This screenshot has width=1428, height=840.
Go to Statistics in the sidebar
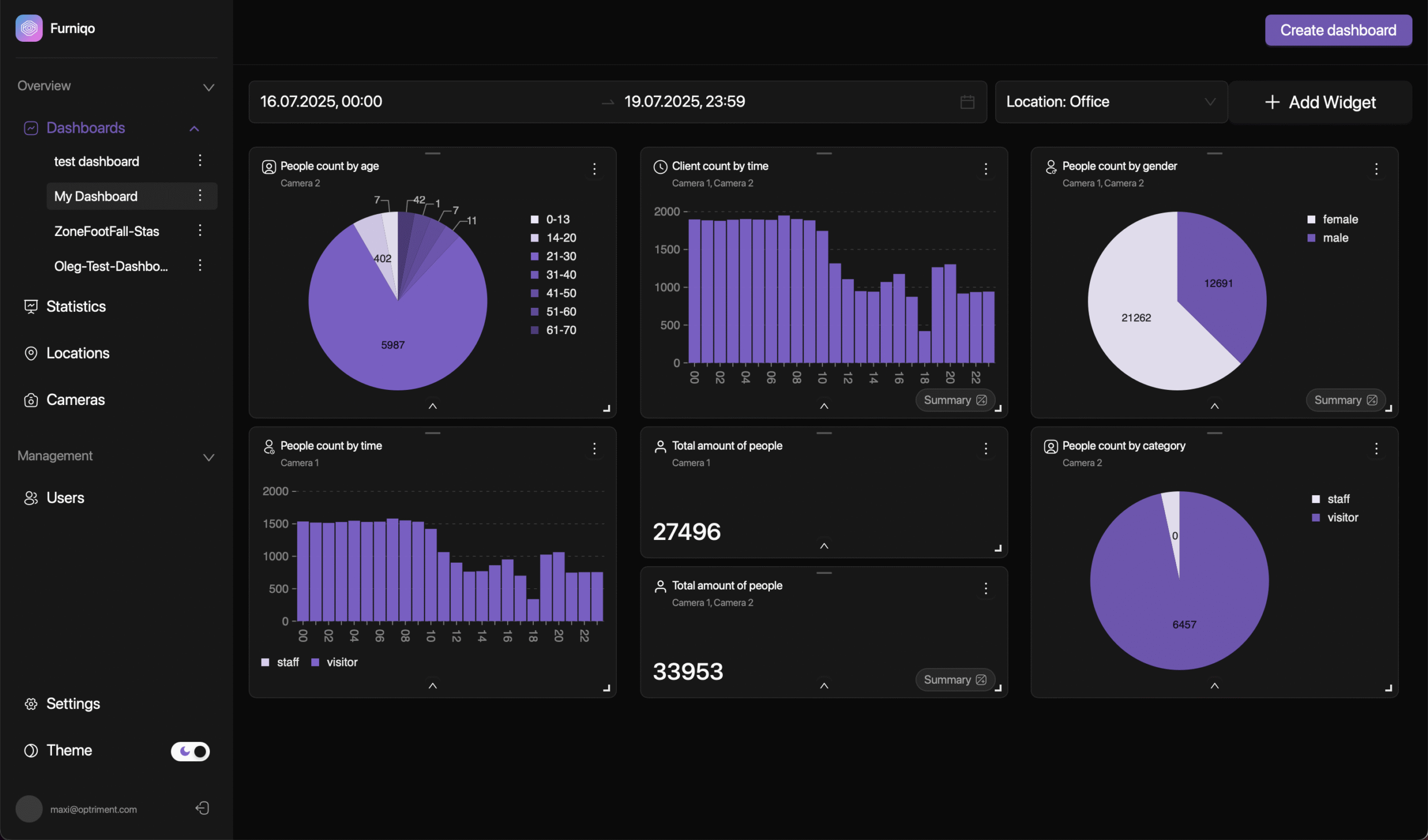(x=76, y=307)
